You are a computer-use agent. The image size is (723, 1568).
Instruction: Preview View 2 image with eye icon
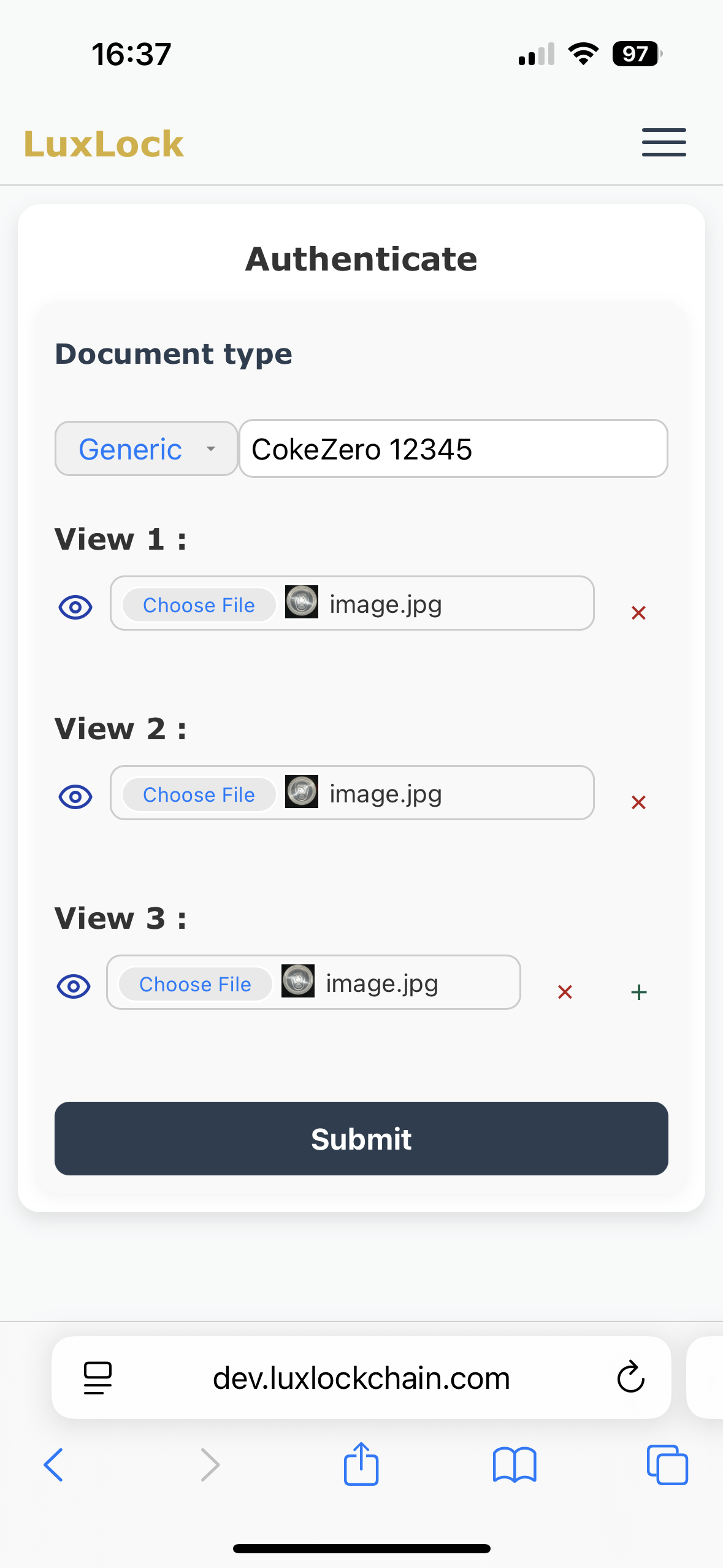(x=75, y=797)
